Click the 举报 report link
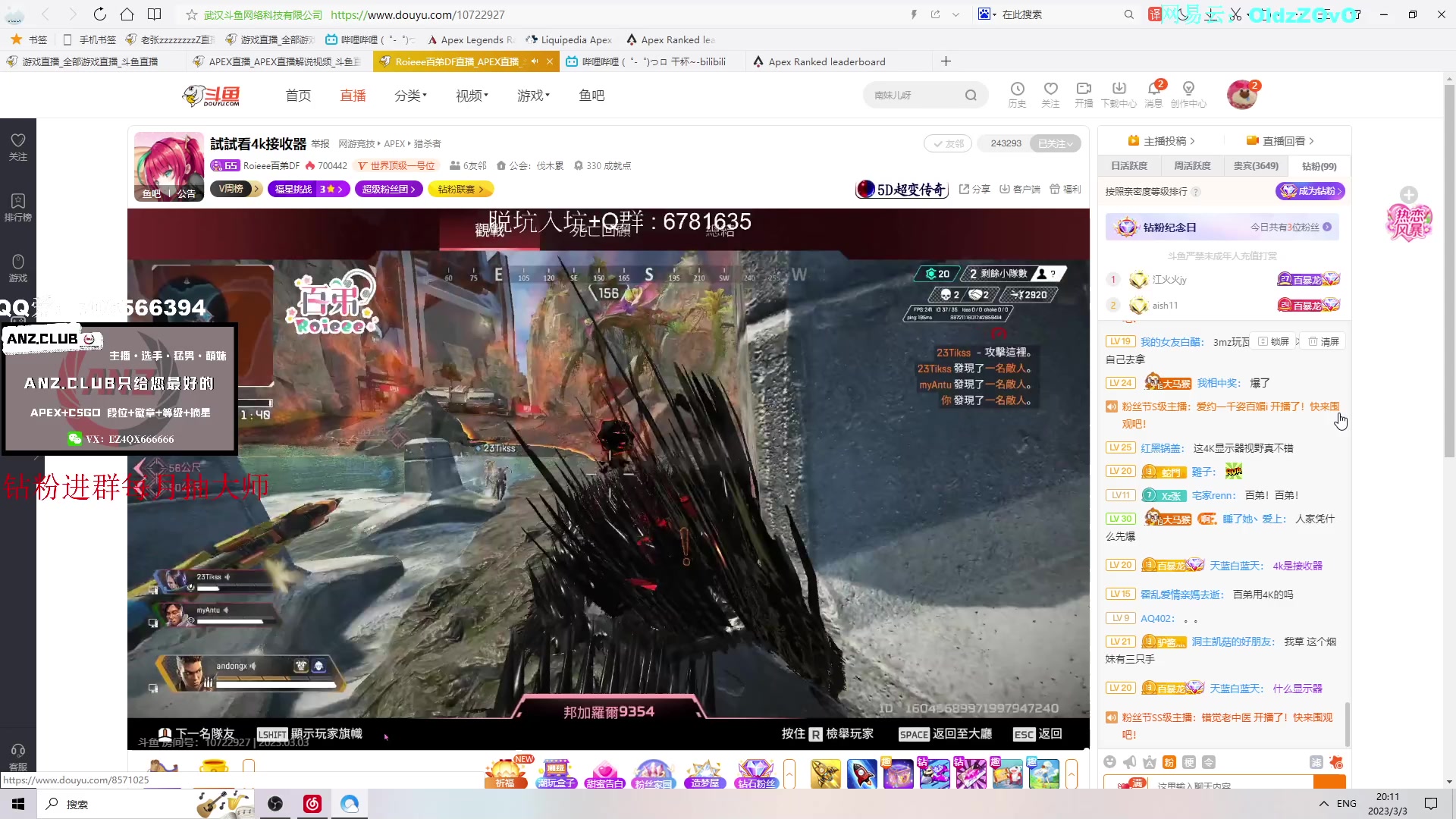The height and width of the screenshot is (819, 1456). tap(321, 144)
